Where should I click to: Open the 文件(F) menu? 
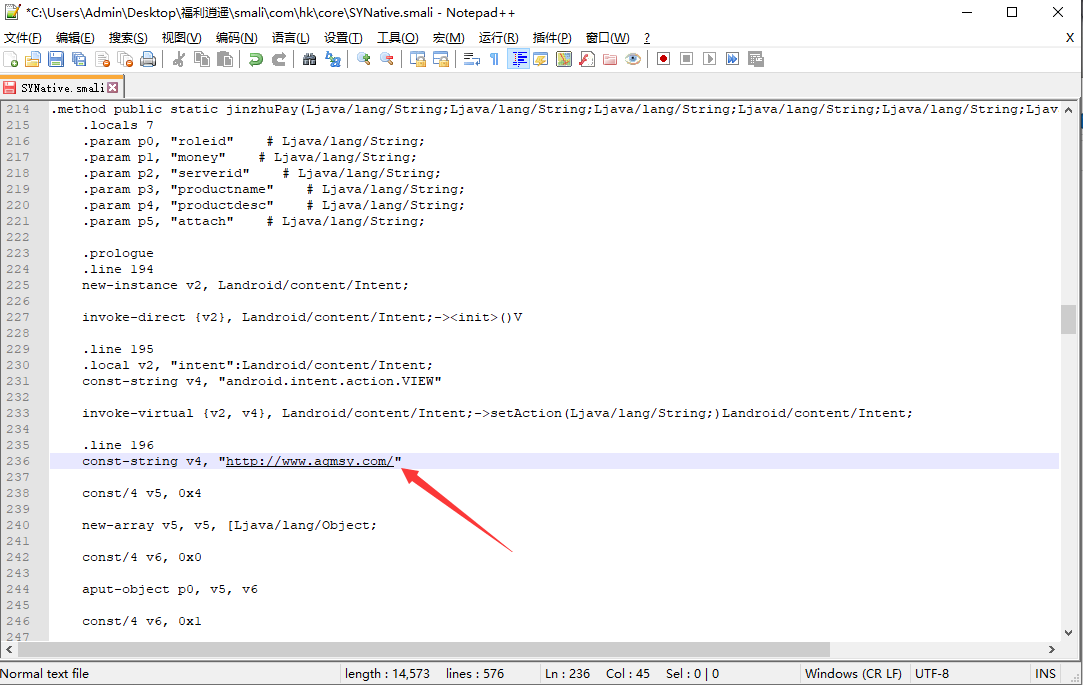22,38
